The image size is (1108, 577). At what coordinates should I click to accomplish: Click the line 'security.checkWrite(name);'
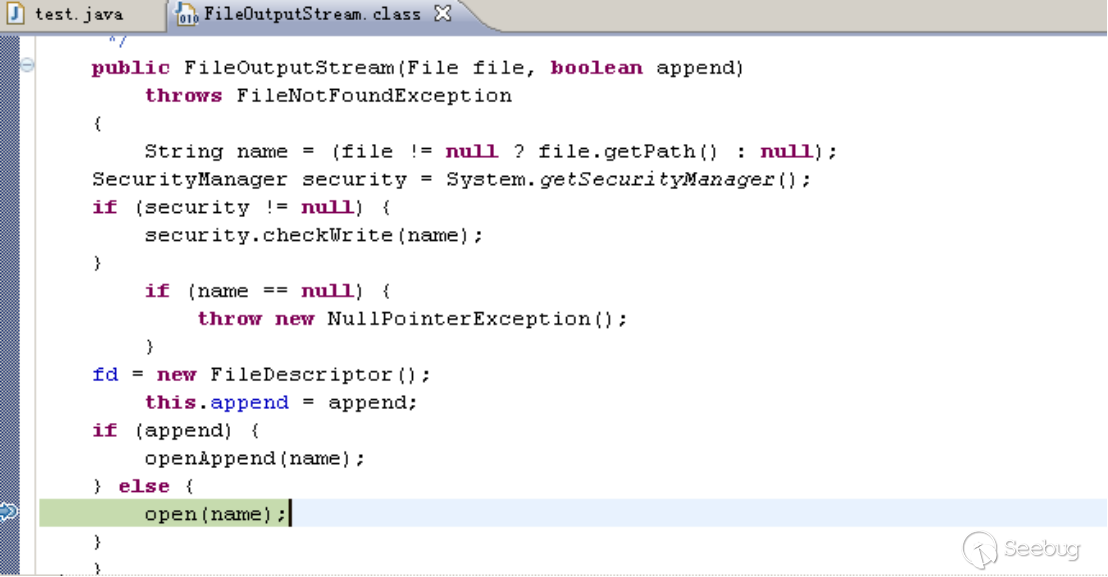coord(314,235)
